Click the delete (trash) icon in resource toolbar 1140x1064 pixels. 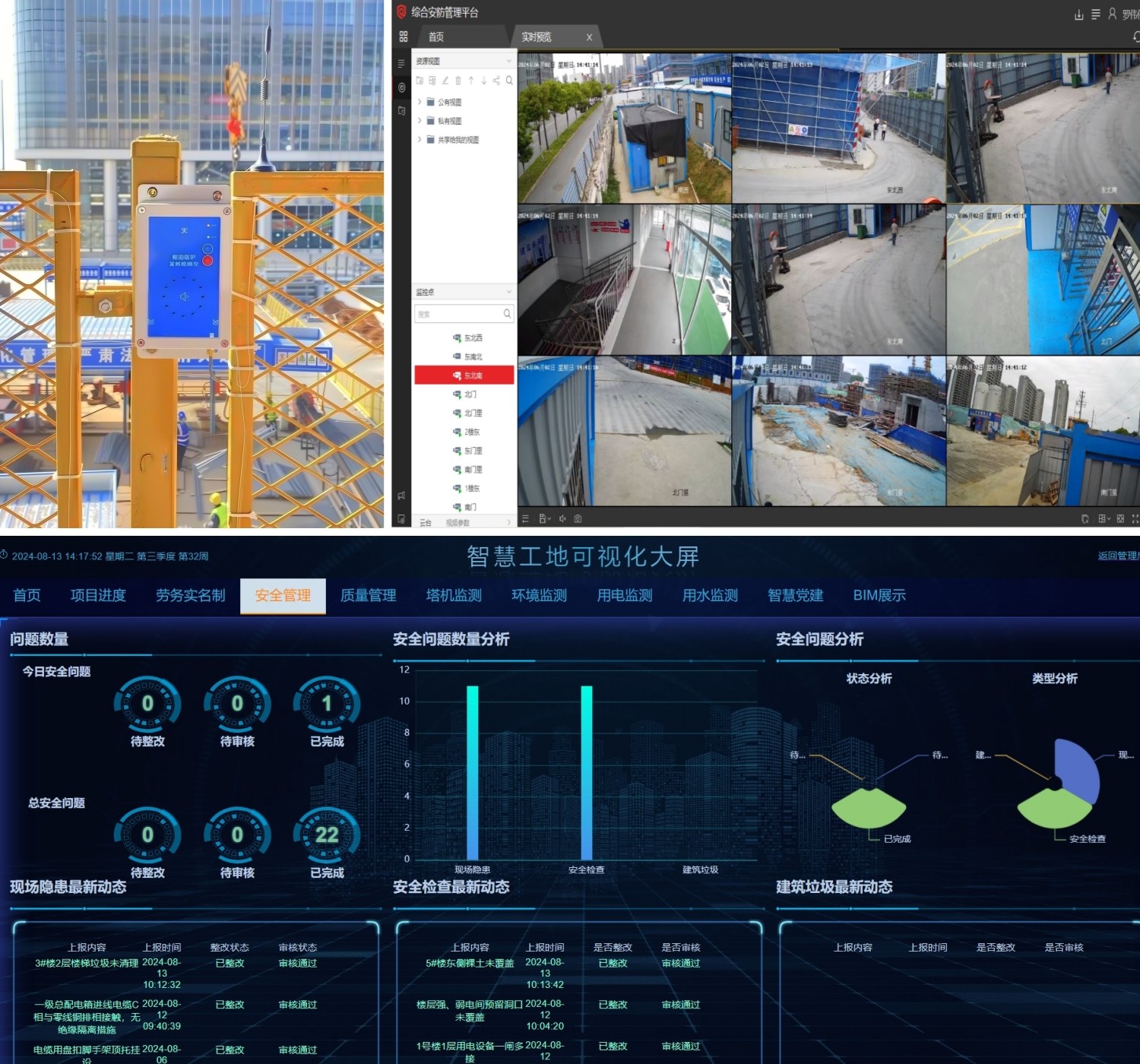[458, 81]
